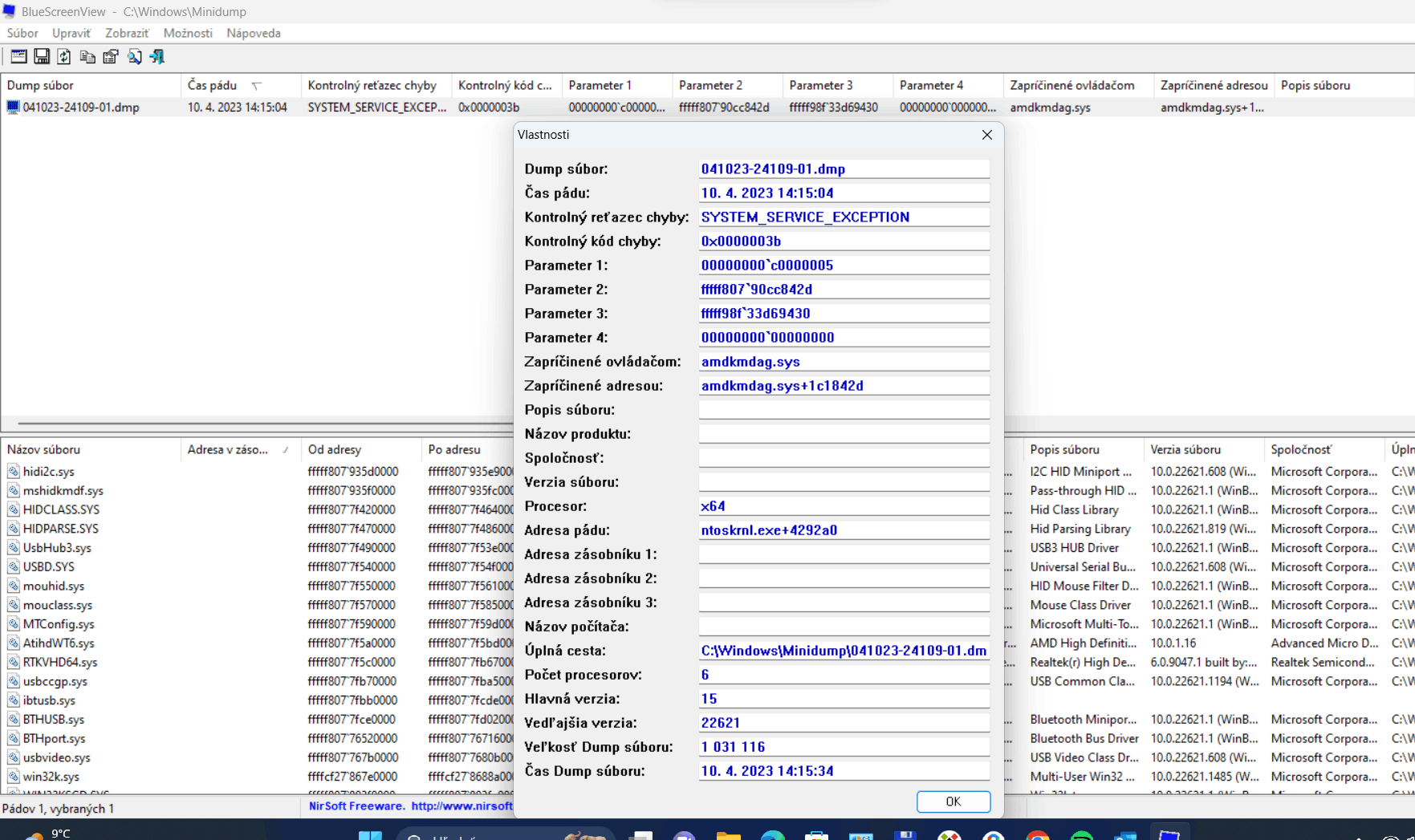Click the file icon beside BTHUSB.sys
The width and height of the screenshot is (1415, 840).
click(14, 720)
